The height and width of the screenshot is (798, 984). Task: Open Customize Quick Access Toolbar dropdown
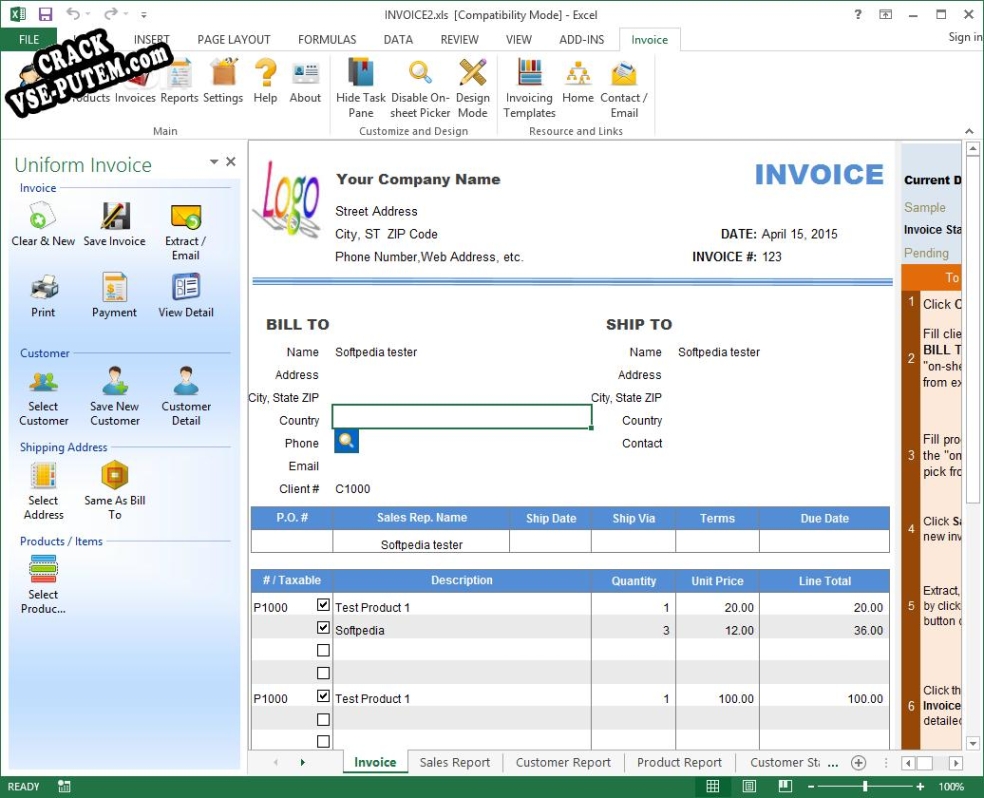coord(144,14)
